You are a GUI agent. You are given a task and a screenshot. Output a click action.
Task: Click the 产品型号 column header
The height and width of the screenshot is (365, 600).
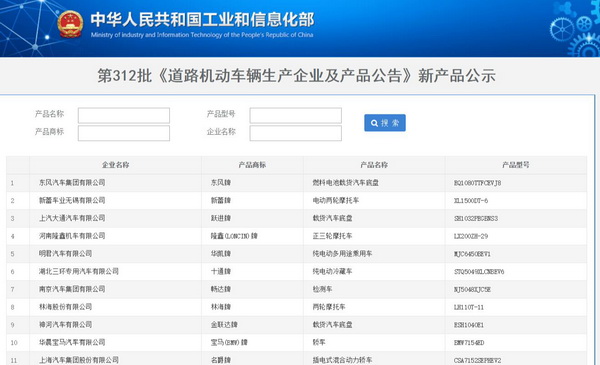pos(516,165)
